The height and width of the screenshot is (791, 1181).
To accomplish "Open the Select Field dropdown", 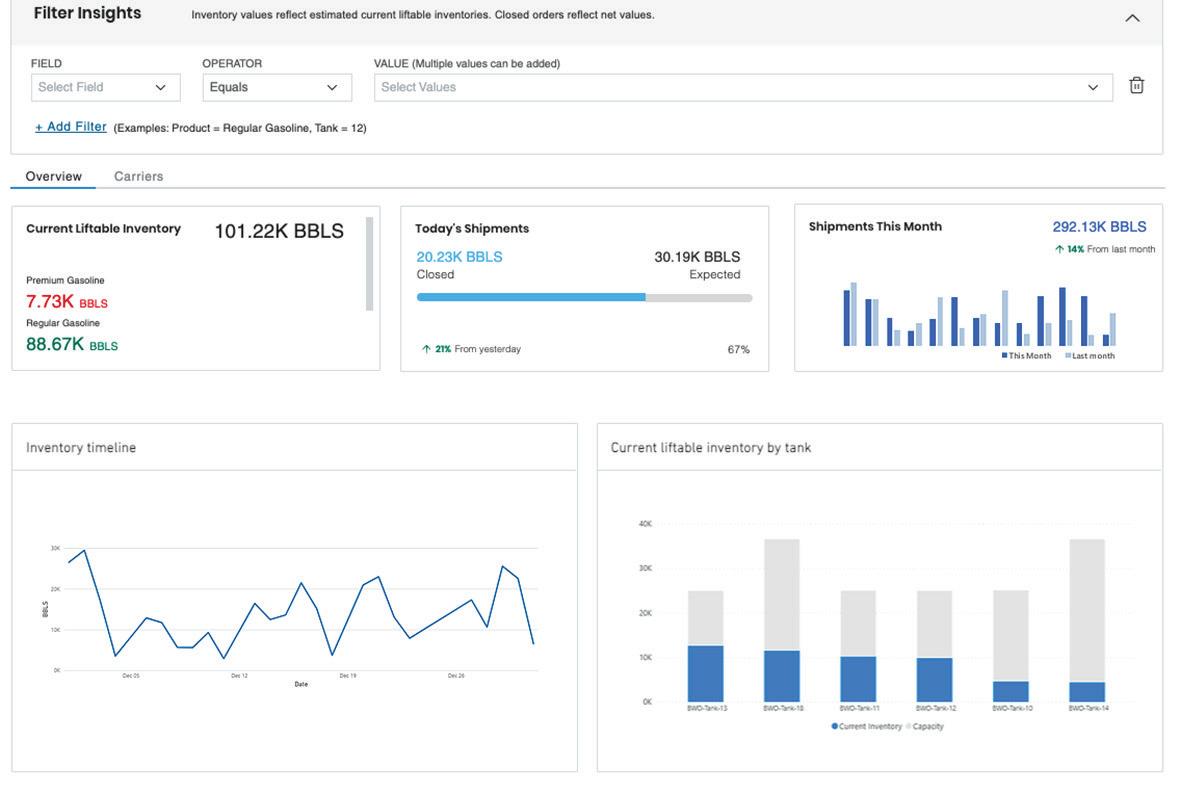I will [105, 87].
